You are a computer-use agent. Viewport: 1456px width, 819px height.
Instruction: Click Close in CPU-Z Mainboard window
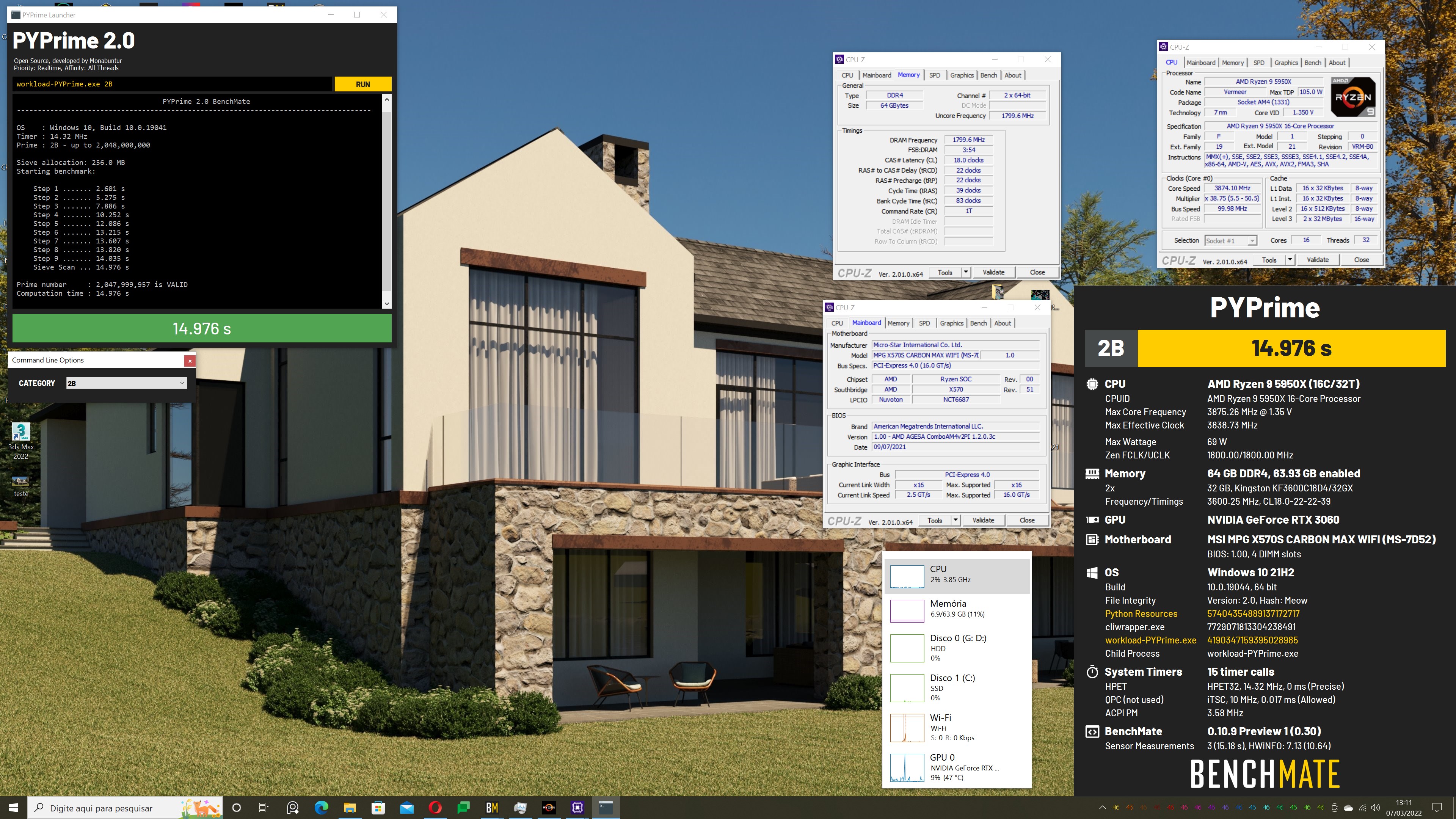click(x=1027, y=521)
